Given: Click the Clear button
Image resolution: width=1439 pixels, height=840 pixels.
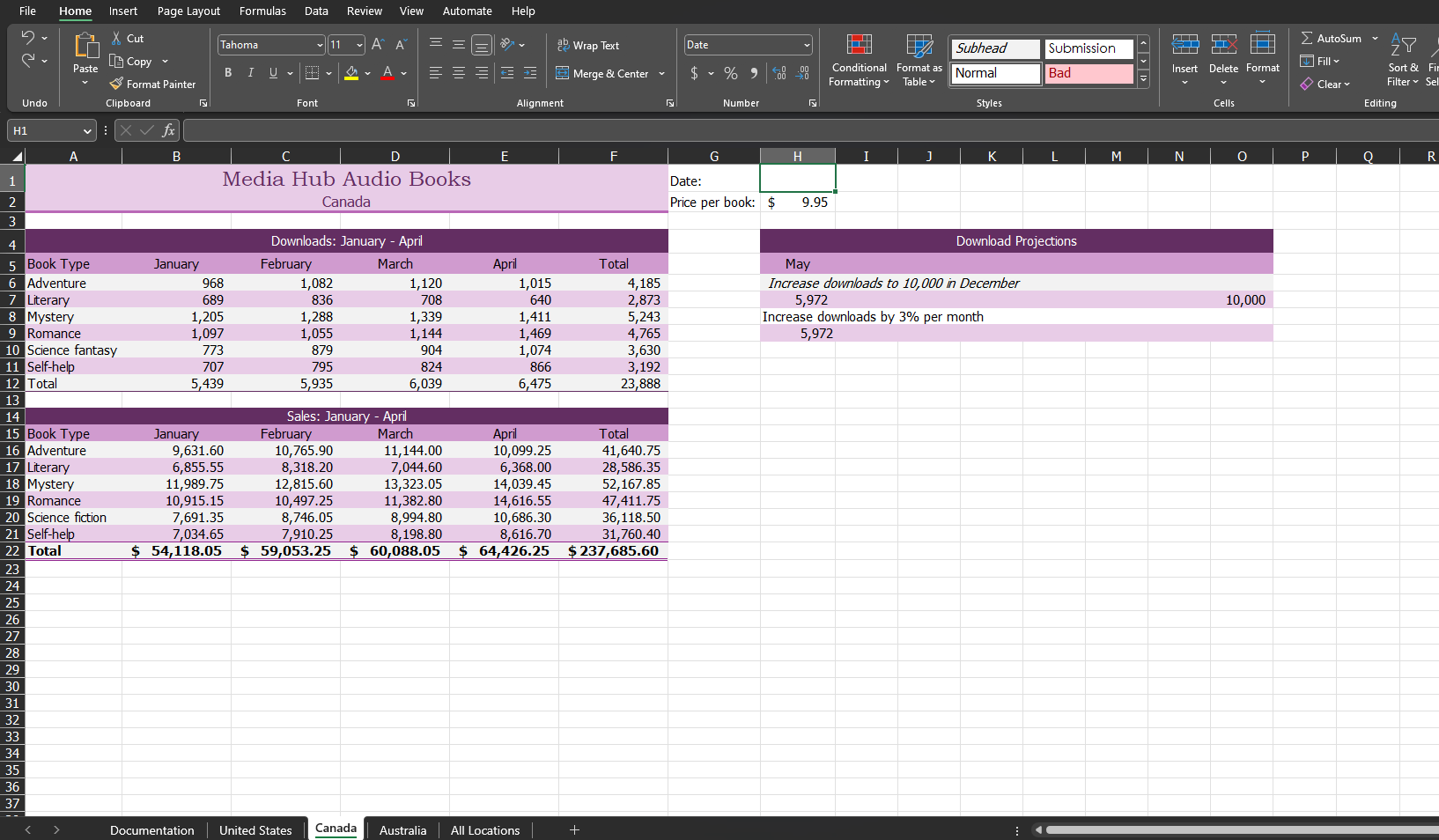Looking at the screenshot, I should coord(1325,84).
